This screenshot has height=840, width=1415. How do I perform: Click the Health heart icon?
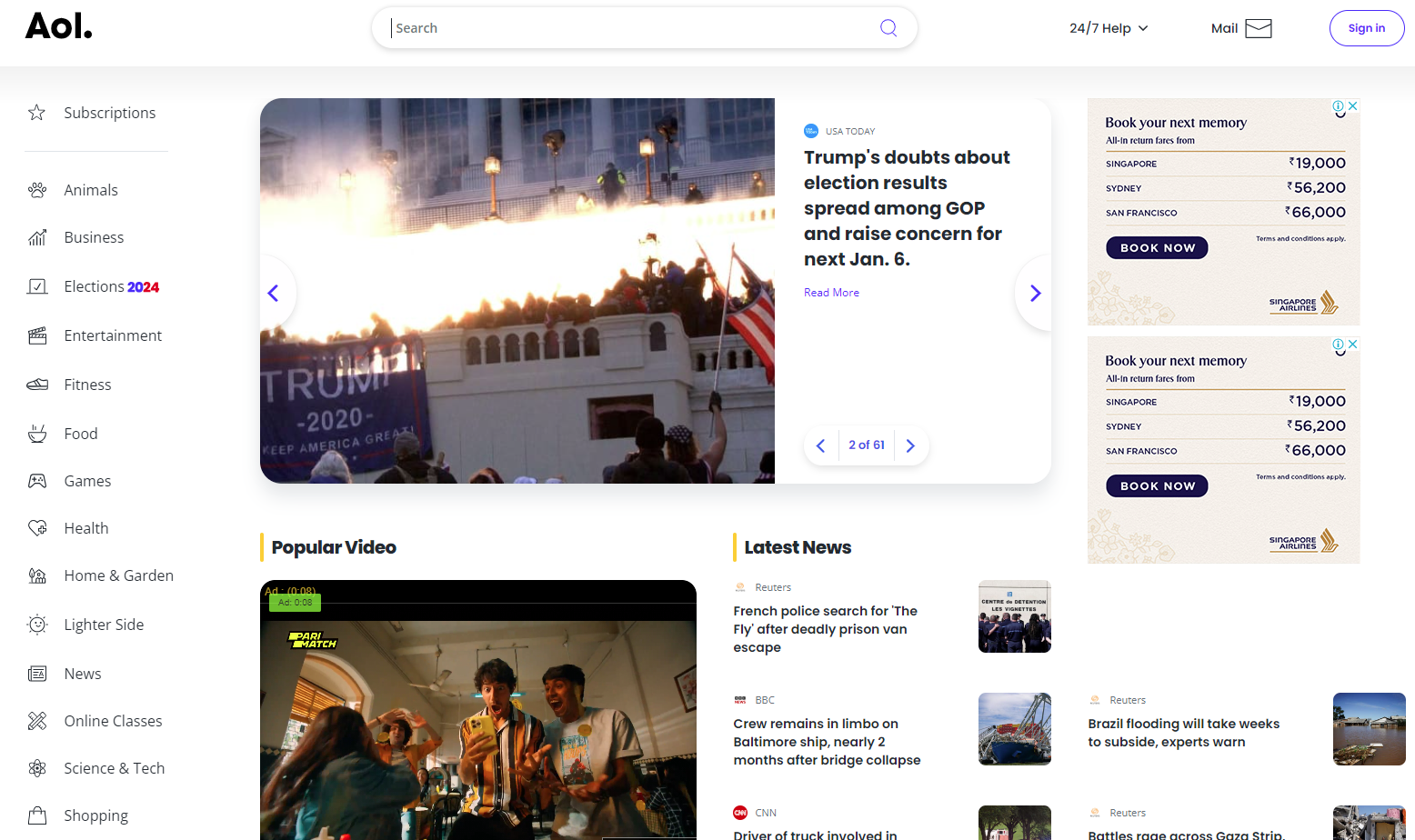point(36,528)
